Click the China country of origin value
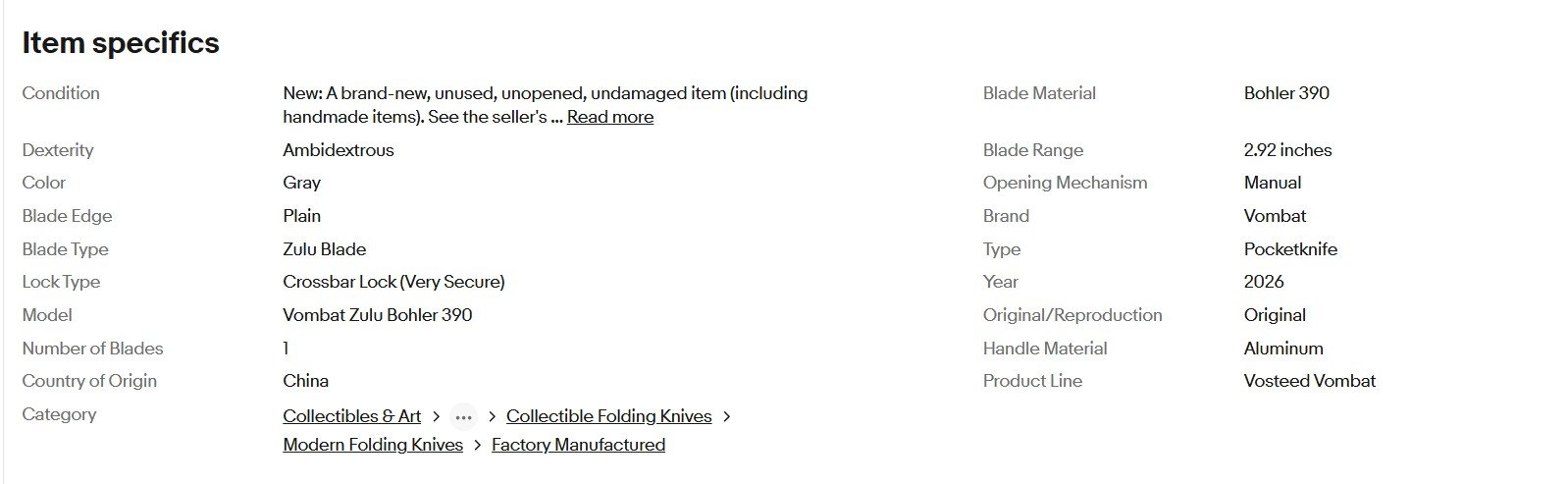This screenshot has height=484, width=1568. click(305, 381)
